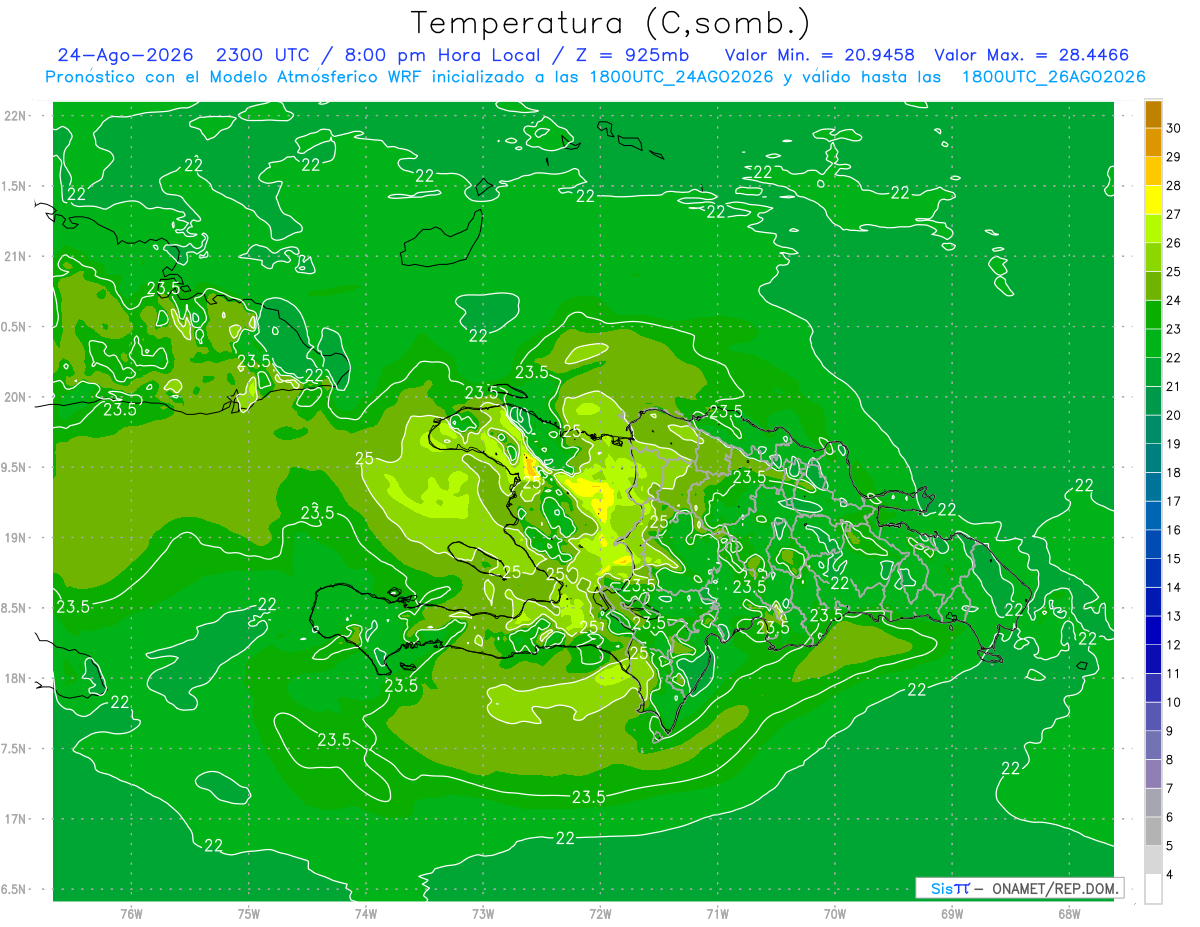1200x927 pixels.
Task: Click the "20N" latitude axis label
Action: (x=16, y=397)
